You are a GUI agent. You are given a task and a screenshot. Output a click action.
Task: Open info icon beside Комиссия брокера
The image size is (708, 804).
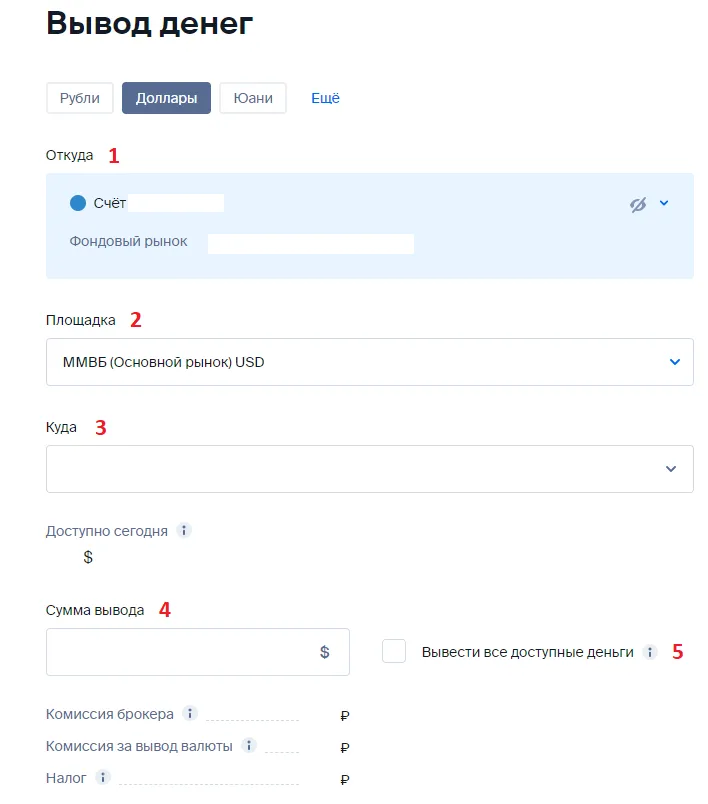(190, 713)
